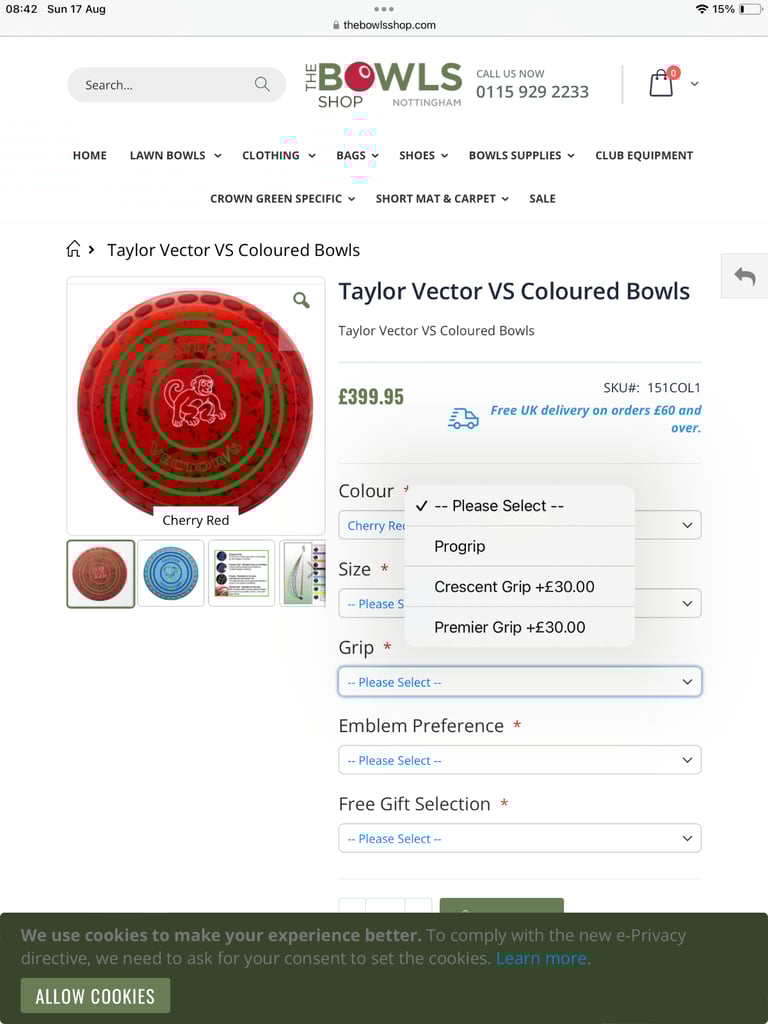Open the Emblem Preference dropdown
Image resolution: width=768 pixels, height=1024 pixels.
(520, 760)
